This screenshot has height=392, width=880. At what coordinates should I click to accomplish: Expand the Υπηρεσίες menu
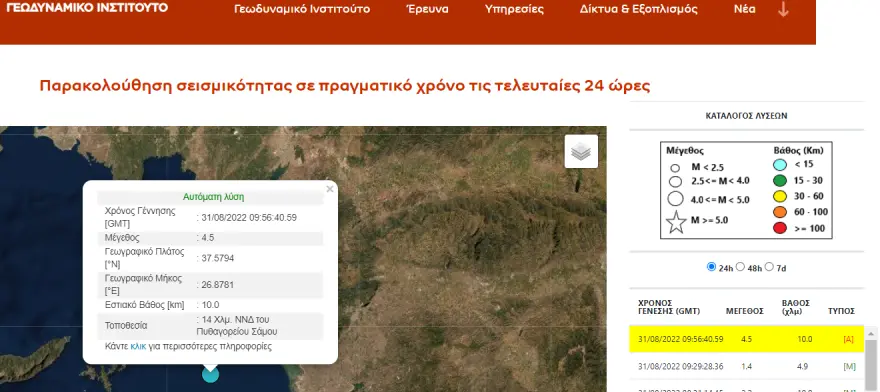tap(514, 10)
